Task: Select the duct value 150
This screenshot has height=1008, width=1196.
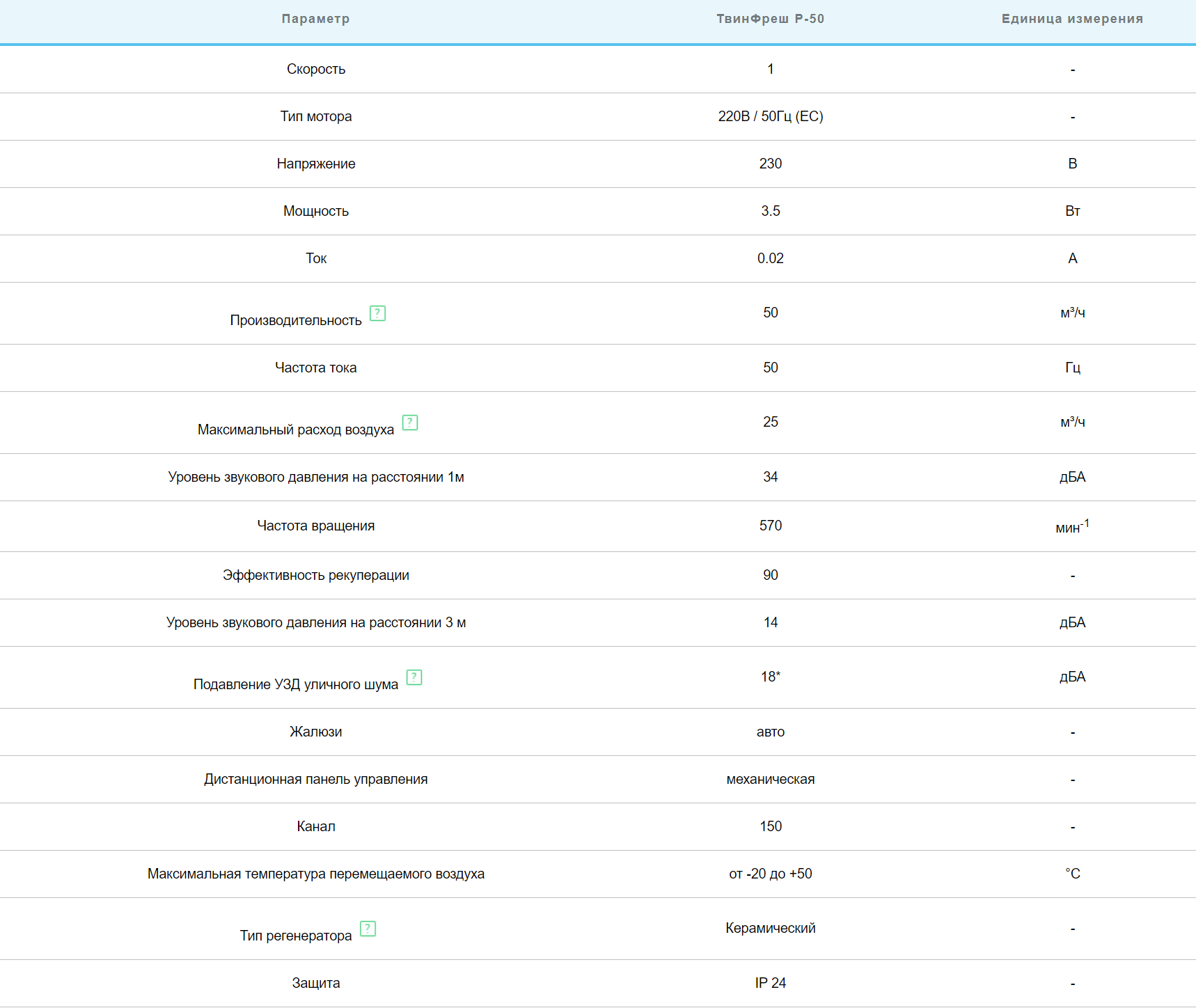Action: tap(771, 826)
